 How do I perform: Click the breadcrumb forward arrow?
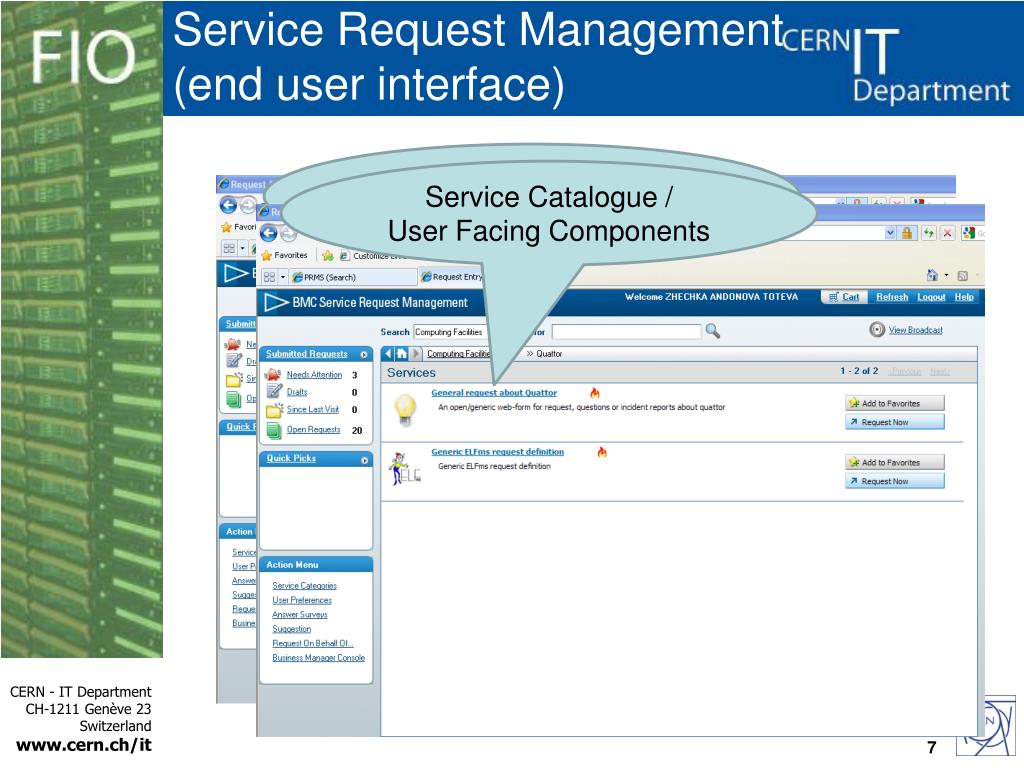[415, 354]
